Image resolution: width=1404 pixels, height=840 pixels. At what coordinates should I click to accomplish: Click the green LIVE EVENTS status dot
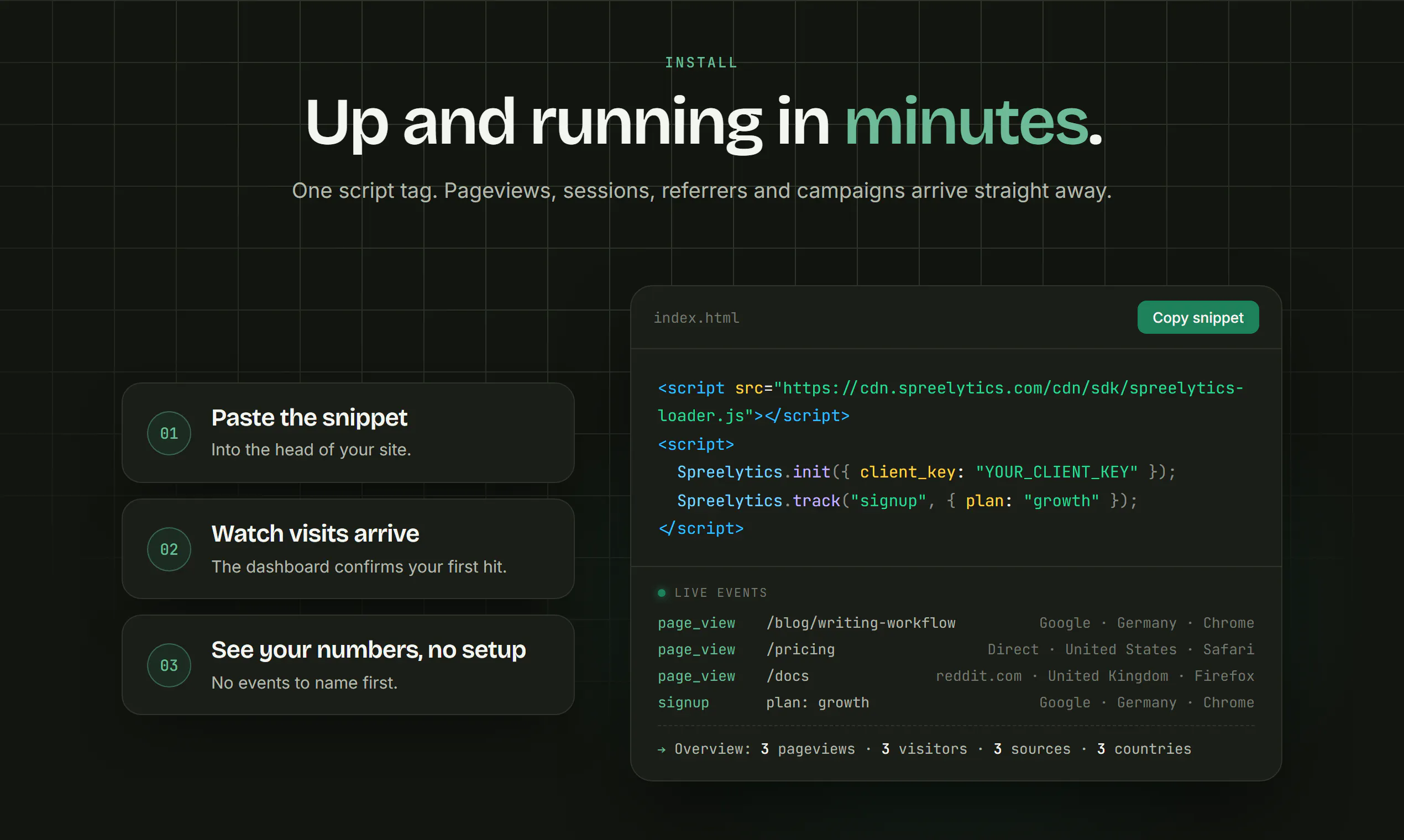[x=661, y=592]
